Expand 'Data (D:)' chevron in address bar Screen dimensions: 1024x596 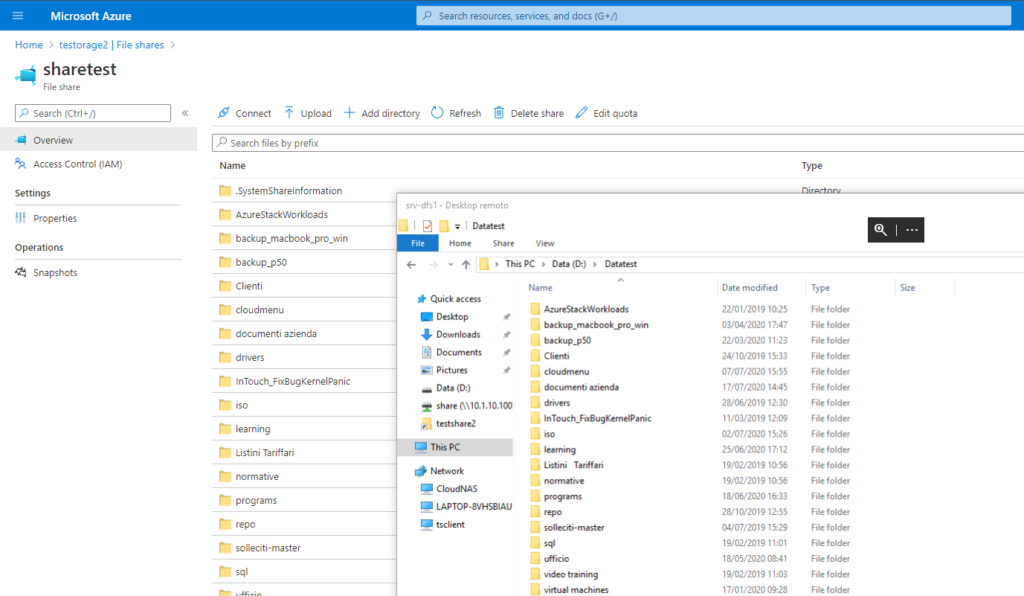pos(595,264)
